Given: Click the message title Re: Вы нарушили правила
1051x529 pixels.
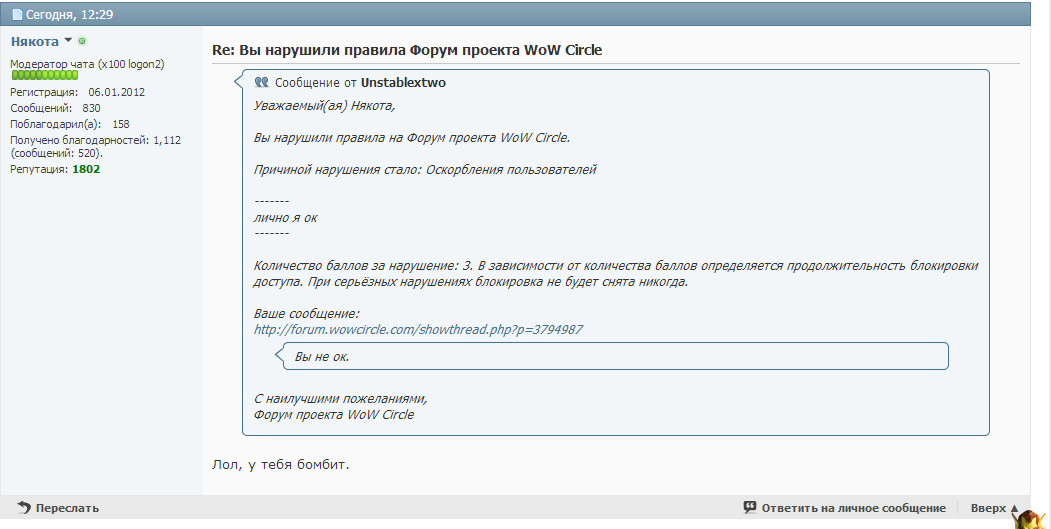Looking at the screenshot, I should click(407, 50).
